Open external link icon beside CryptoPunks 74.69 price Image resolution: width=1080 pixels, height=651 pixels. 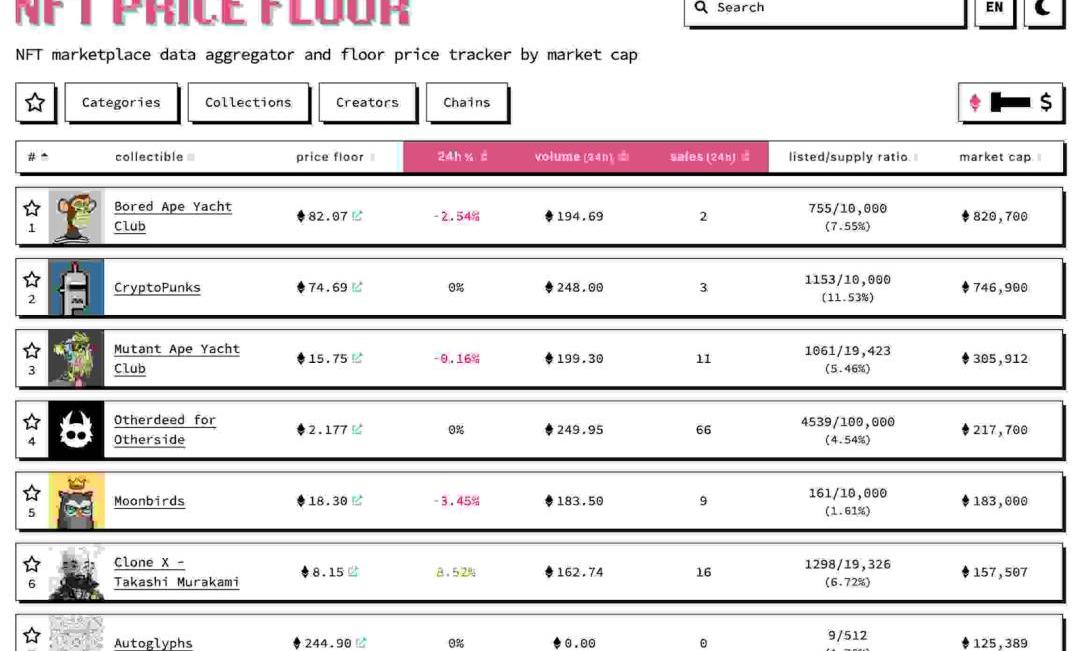click(x=358, y=287)
